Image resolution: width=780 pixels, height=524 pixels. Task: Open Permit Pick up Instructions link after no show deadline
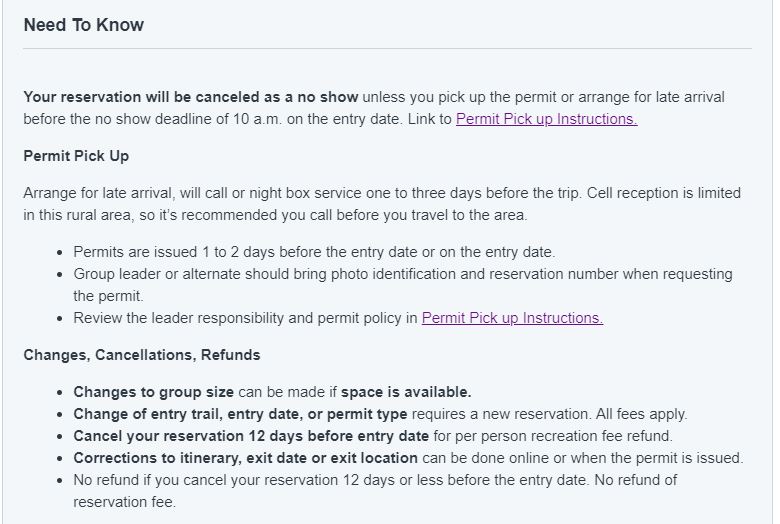[x=547, y=119]
